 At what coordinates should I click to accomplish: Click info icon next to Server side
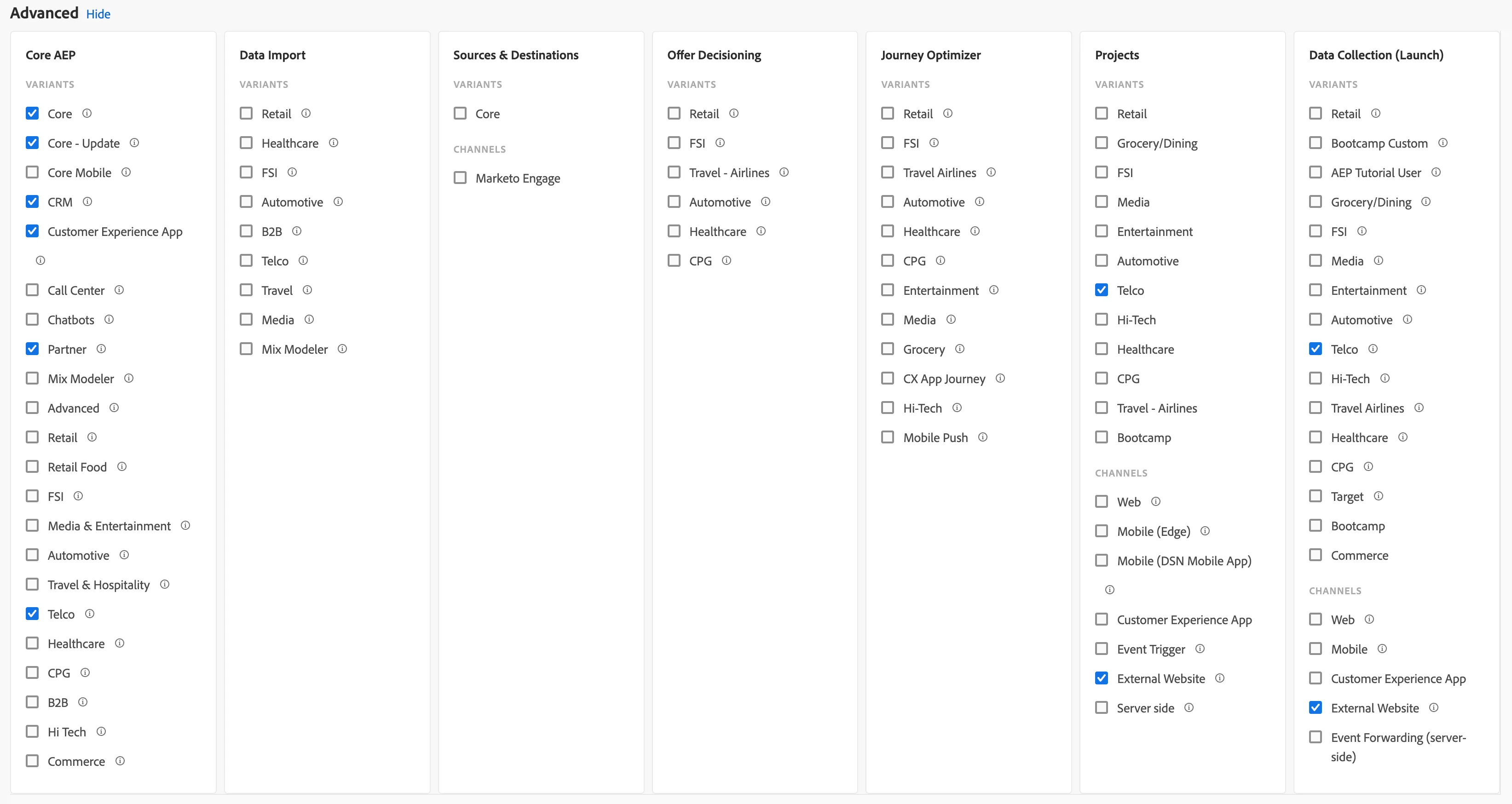(1189, 707)
